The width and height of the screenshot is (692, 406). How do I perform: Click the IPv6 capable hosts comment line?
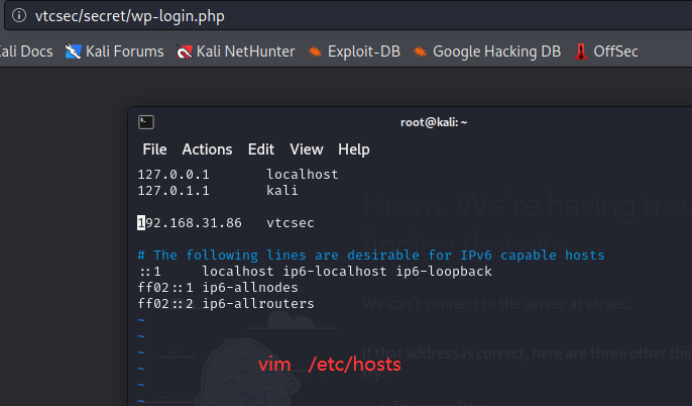click(x=371, y=255)
